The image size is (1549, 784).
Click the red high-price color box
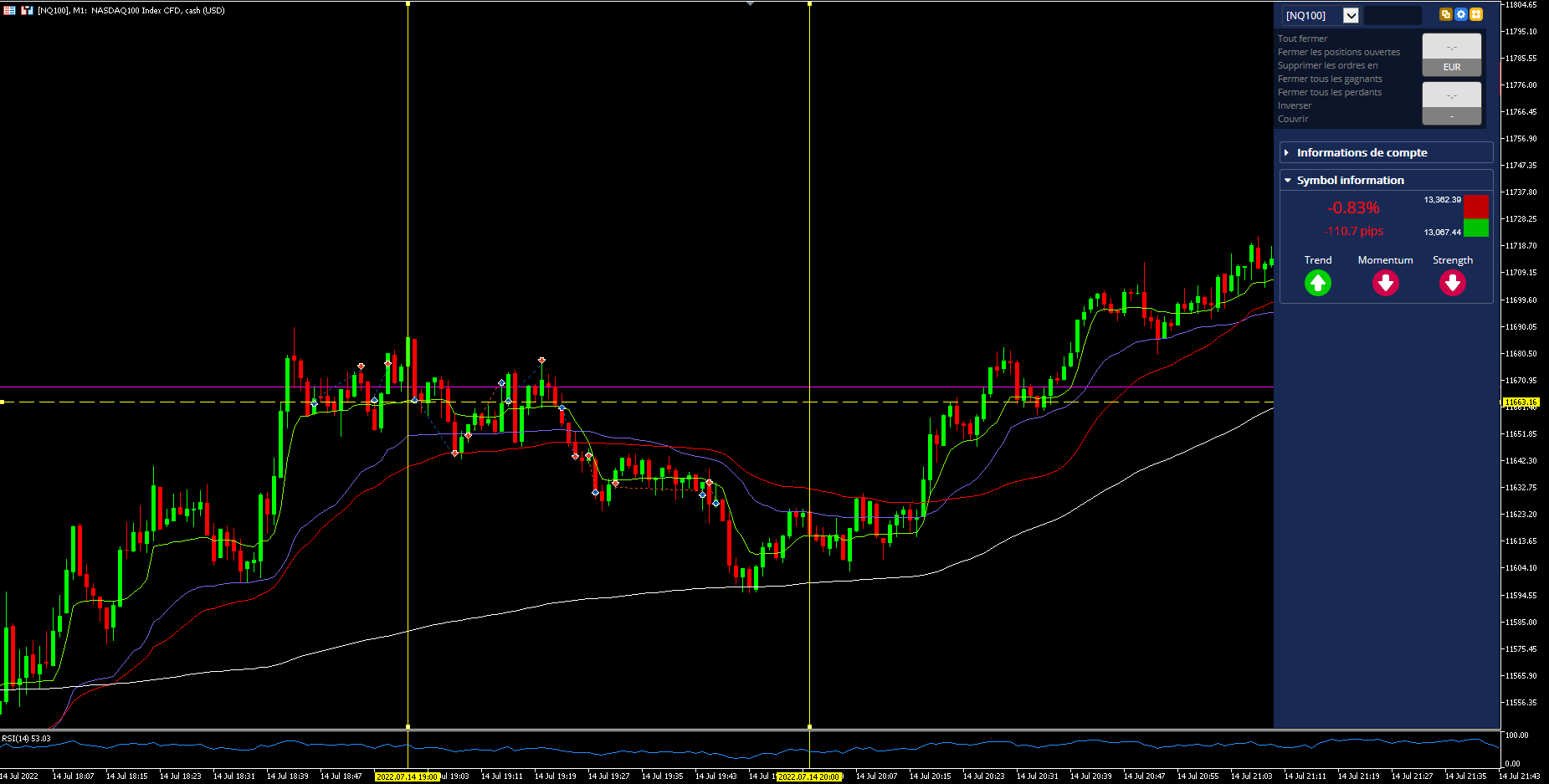[x=1476, y=207]
